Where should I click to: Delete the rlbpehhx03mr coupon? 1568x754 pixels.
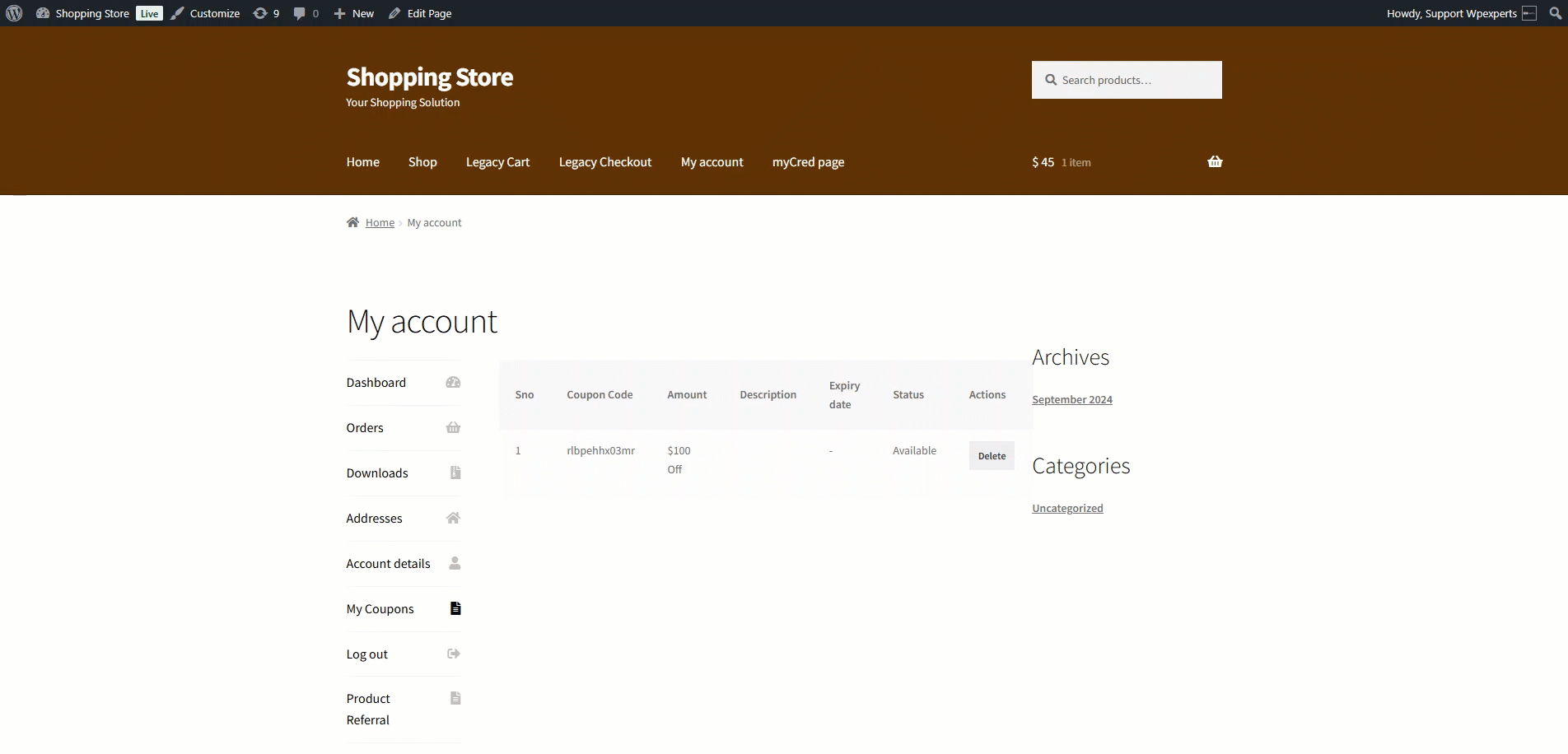[x=992, y=456]
